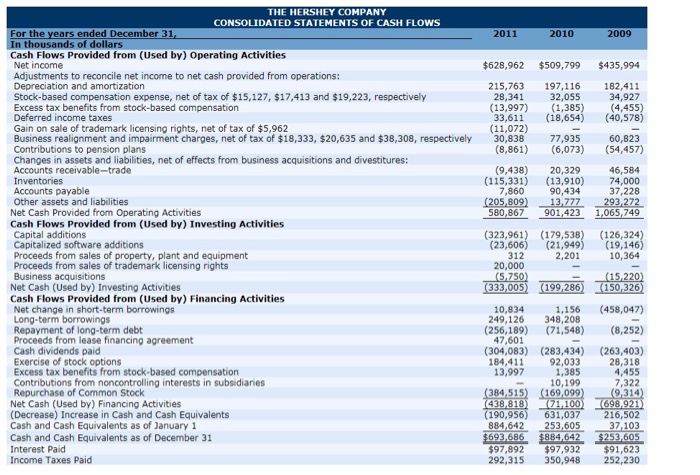The width and height of the screenshot is (700, 475).
Task: Click the 'For the years ended December 31,' label
Action: 93,34
